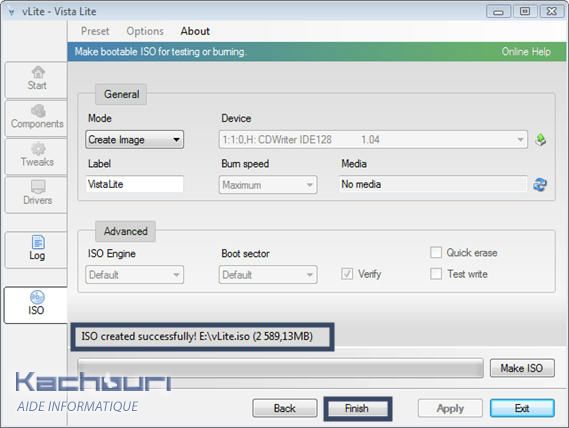Toggle the Verify checkbox
Image resolution: width=569 pixels, height=428 pixels.
(347, 274)
